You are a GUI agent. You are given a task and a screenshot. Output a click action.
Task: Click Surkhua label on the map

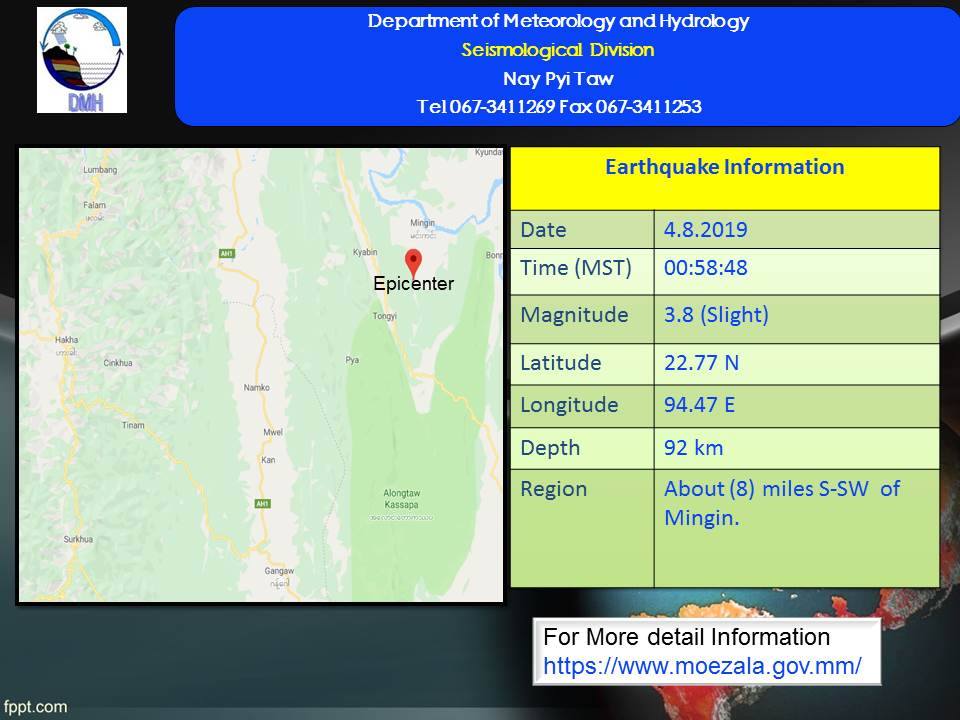coord(78,539)
